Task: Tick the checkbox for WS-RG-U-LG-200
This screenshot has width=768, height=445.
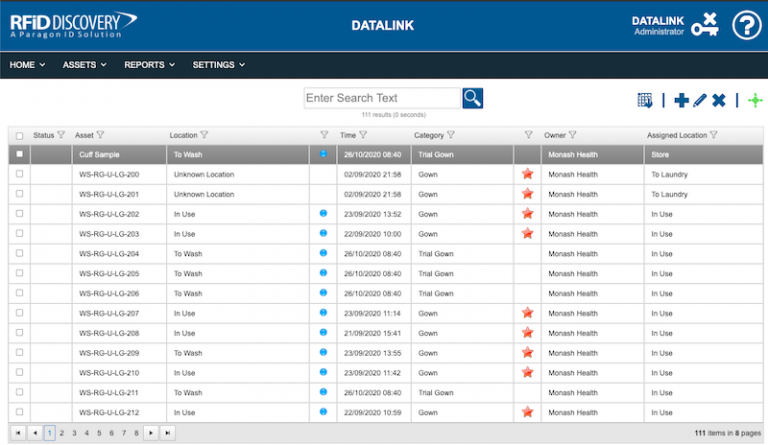Action: coord(19,174)
